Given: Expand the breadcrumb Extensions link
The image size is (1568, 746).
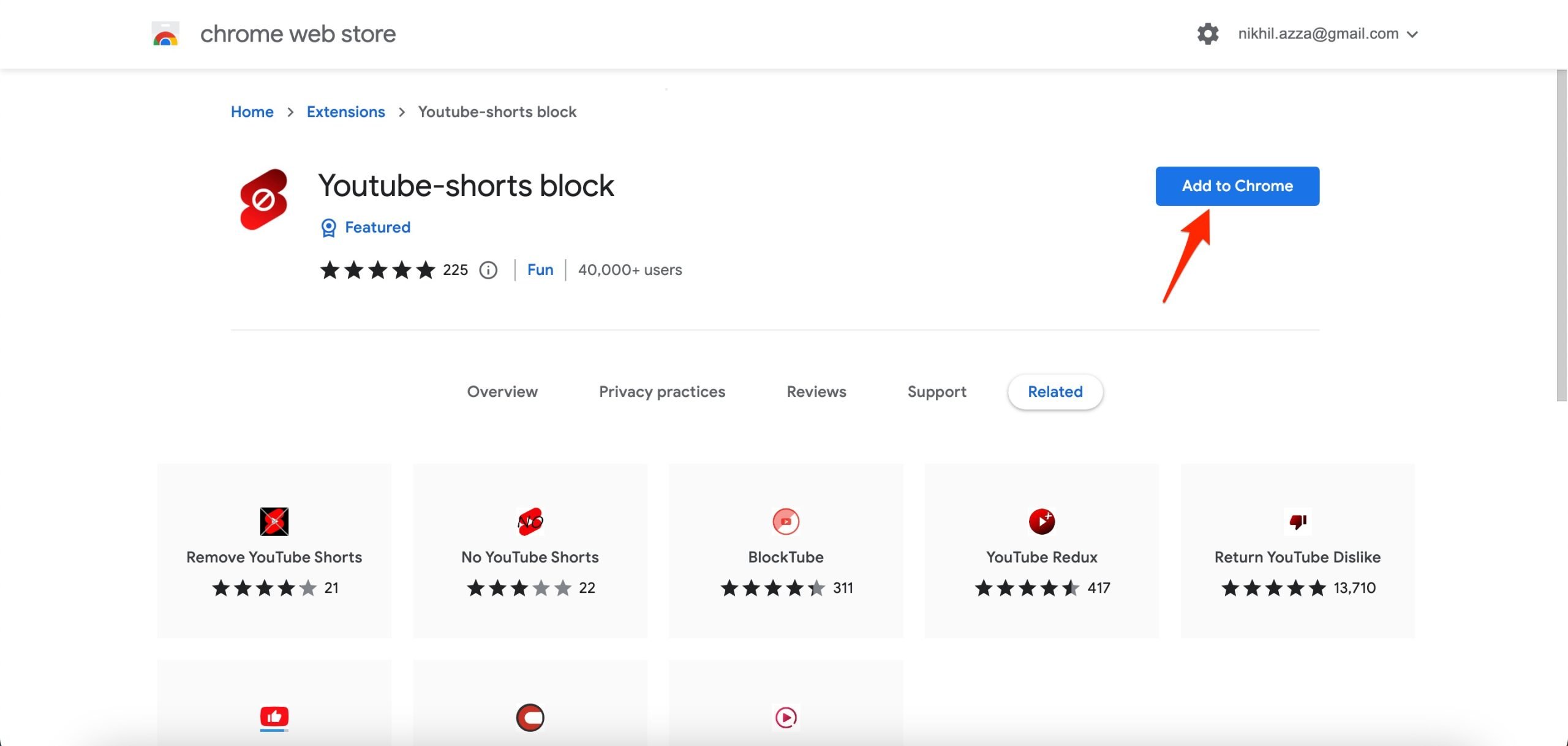Looking at the screenshot, I should [345, 112].
